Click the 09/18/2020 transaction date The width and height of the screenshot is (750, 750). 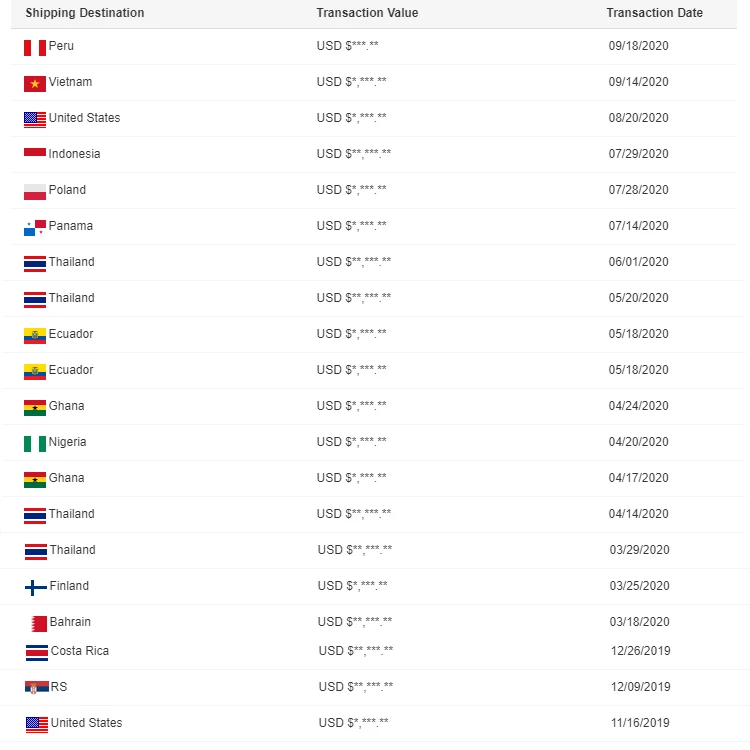pyautogui.click(x=638, y=46)
